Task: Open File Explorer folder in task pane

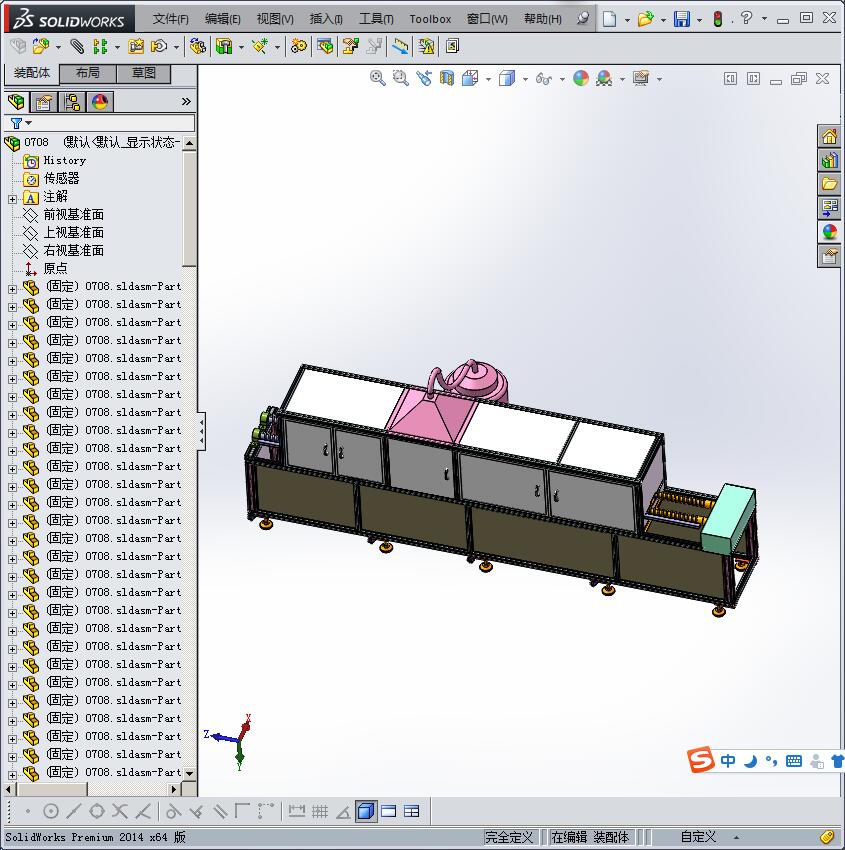Action: tap(829, 184)
